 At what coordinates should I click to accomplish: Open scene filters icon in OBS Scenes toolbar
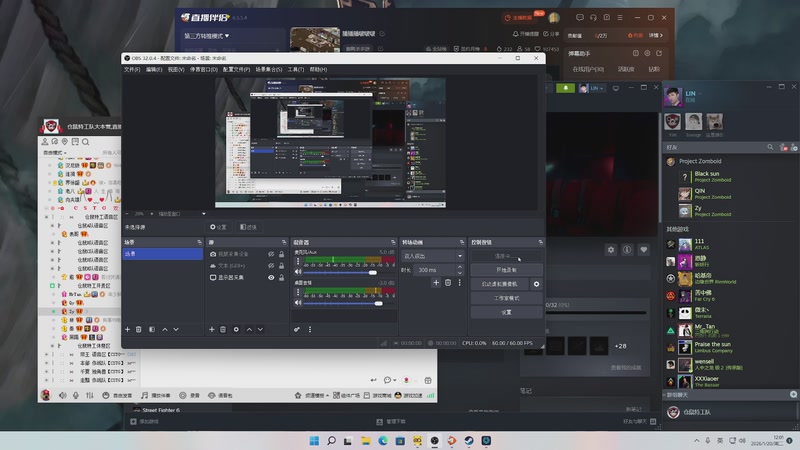pos(152,330)
